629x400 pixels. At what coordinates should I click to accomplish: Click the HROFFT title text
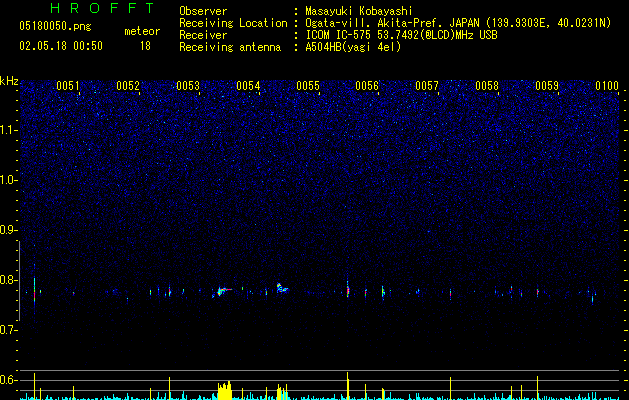pos(103,8)
